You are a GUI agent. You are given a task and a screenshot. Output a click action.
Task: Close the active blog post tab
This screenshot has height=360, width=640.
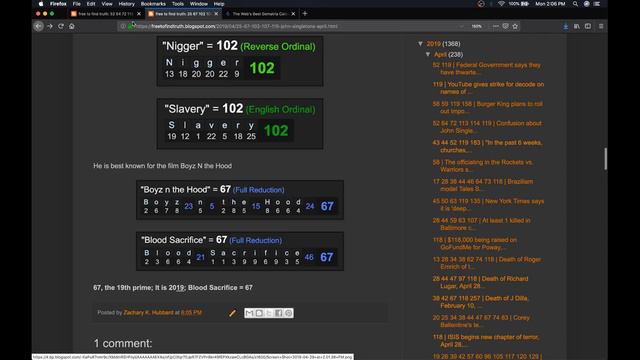click(216, 14)
